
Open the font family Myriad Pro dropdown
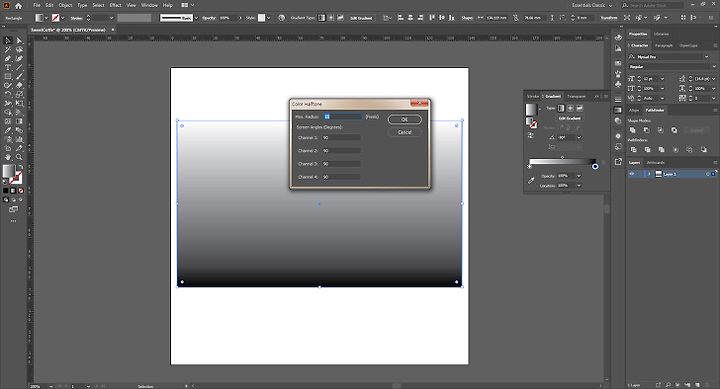(x=706, y=56)
